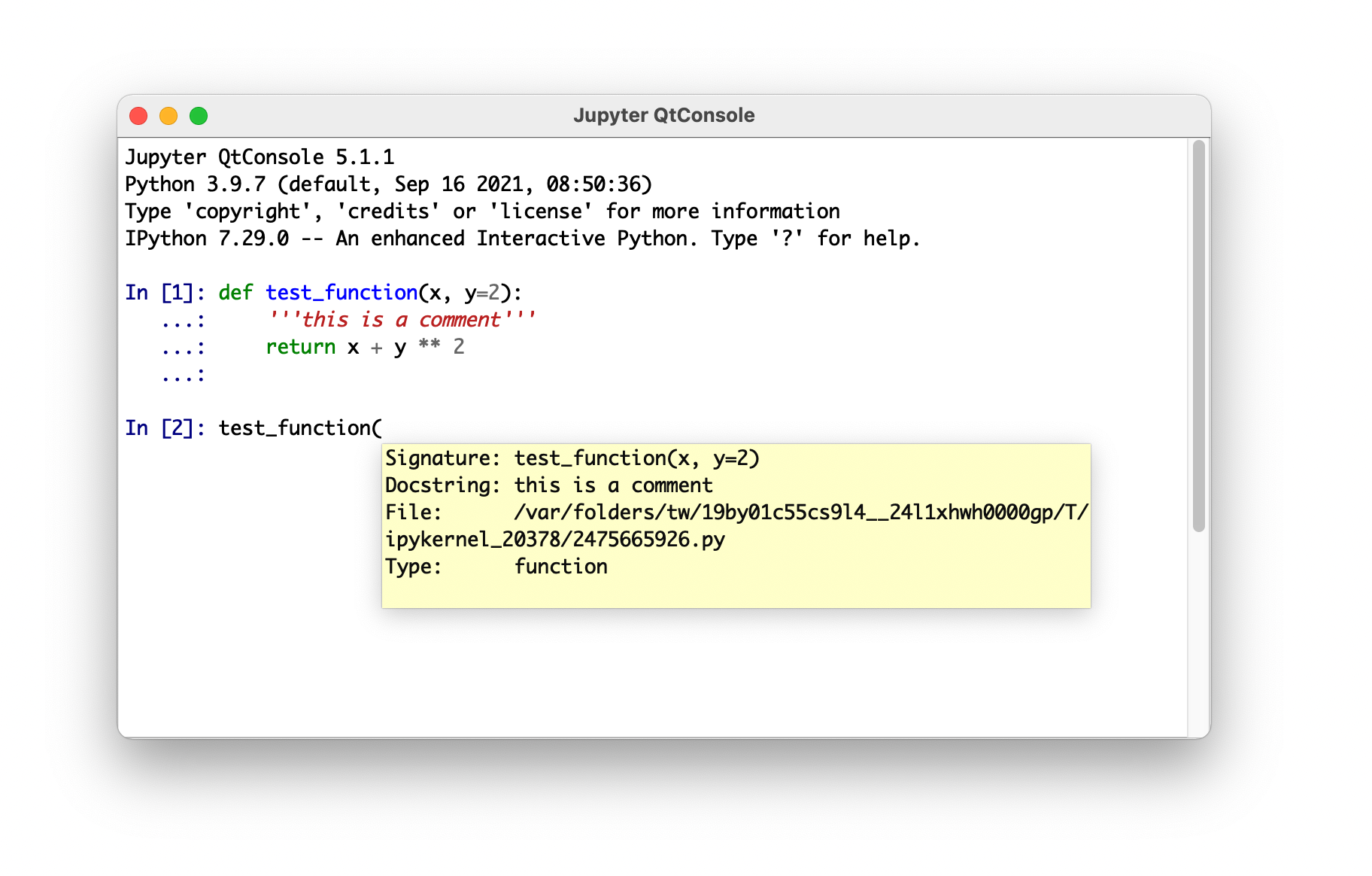Click the In [2] prompt label
Viewport: 1372px width, 876px height.
(x=165, y=428)
